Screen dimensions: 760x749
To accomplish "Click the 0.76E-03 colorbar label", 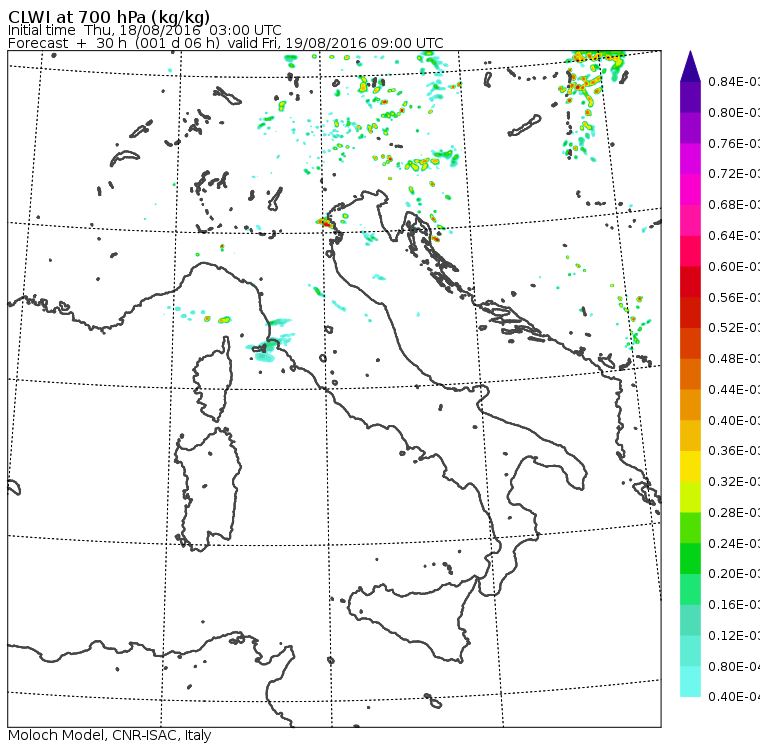I will pos(734,143).
